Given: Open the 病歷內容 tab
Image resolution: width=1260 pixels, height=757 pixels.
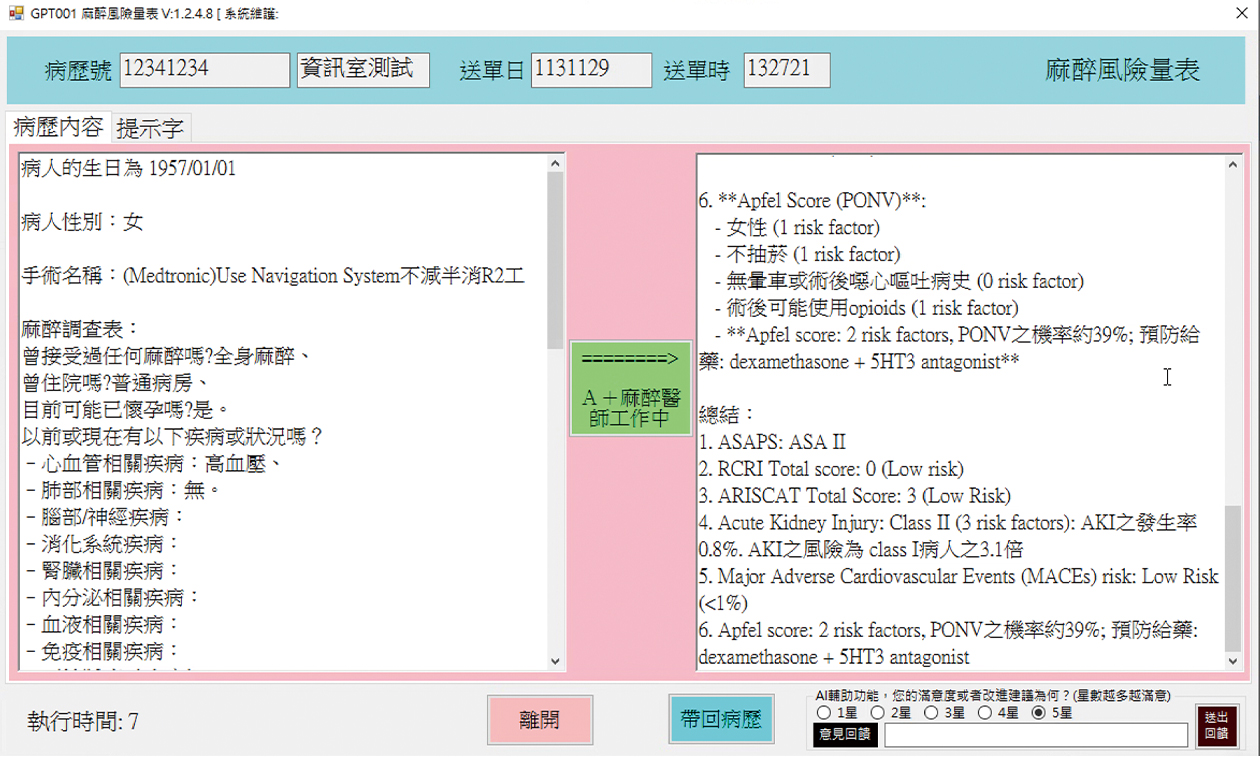Looking at the screenshot, I should click(x=58, y=127).
